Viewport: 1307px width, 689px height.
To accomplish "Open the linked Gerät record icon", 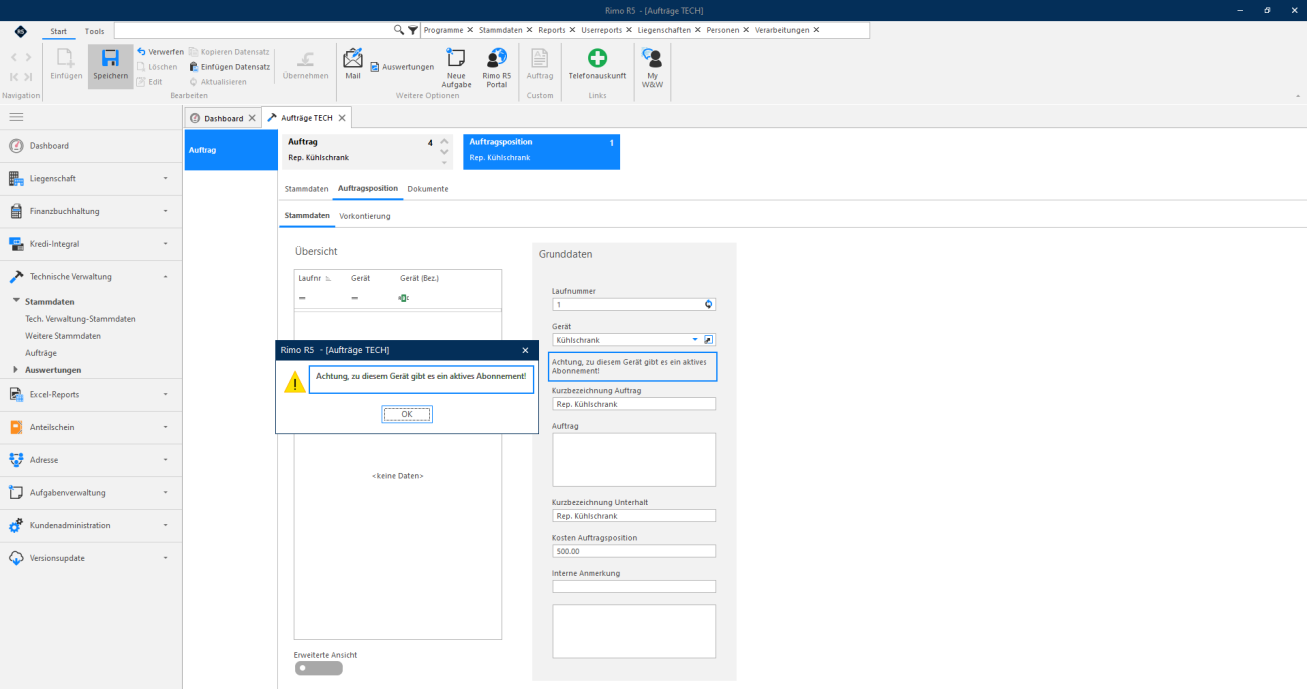I will click(x=709, y=340).
